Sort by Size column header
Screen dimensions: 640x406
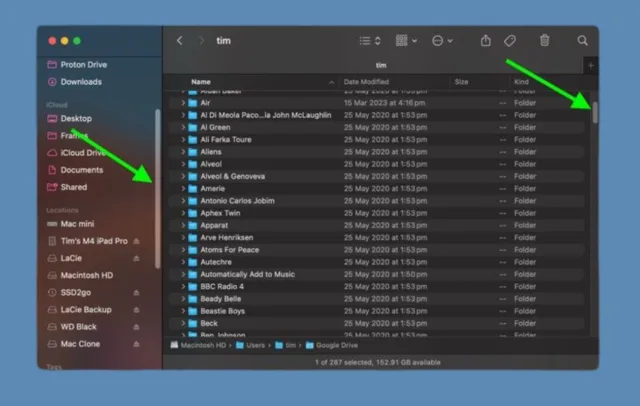461,82
